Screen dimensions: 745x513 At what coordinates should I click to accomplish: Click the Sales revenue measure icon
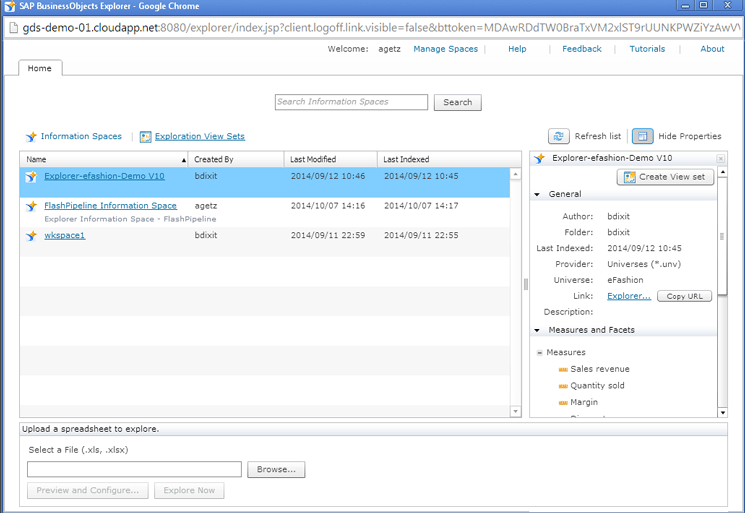click(x=563, y=369)
